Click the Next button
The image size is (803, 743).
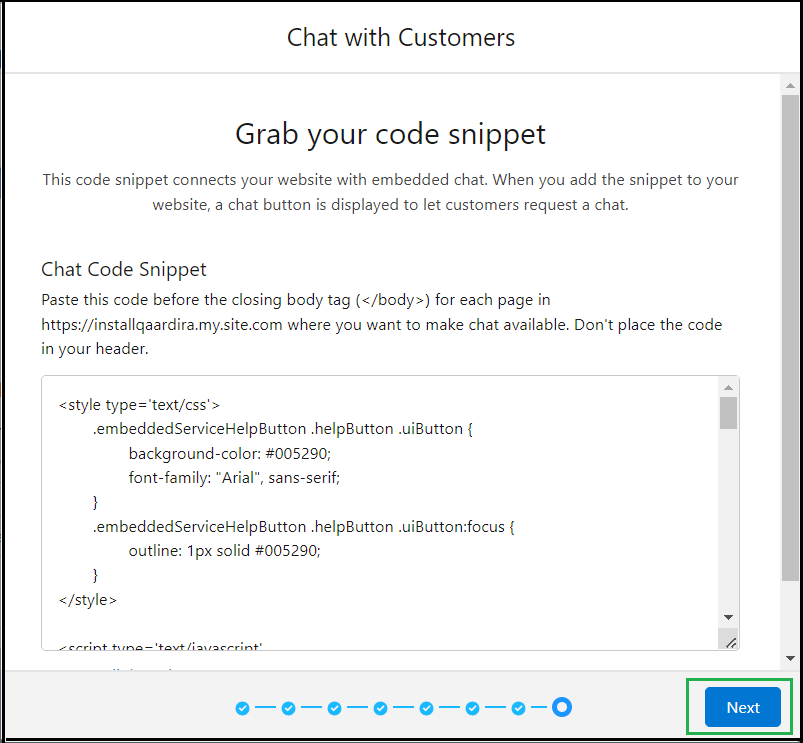[x=741, y=707]
